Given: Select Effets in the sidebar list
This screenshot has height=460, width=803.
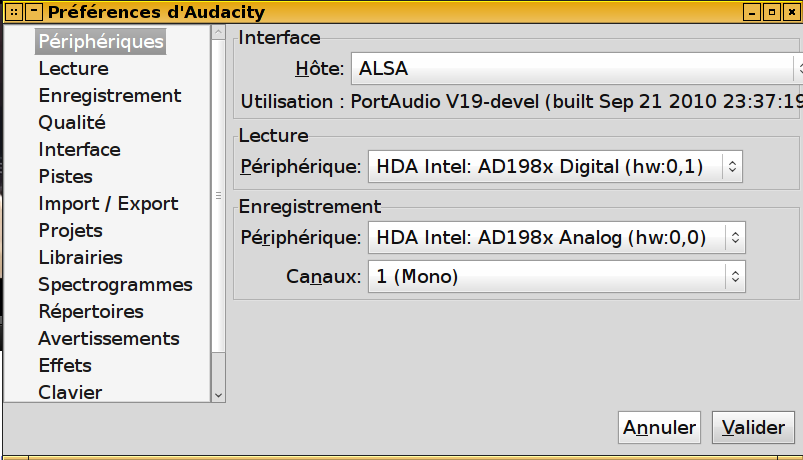Looking at the screenshot, I should pos(65,366).
